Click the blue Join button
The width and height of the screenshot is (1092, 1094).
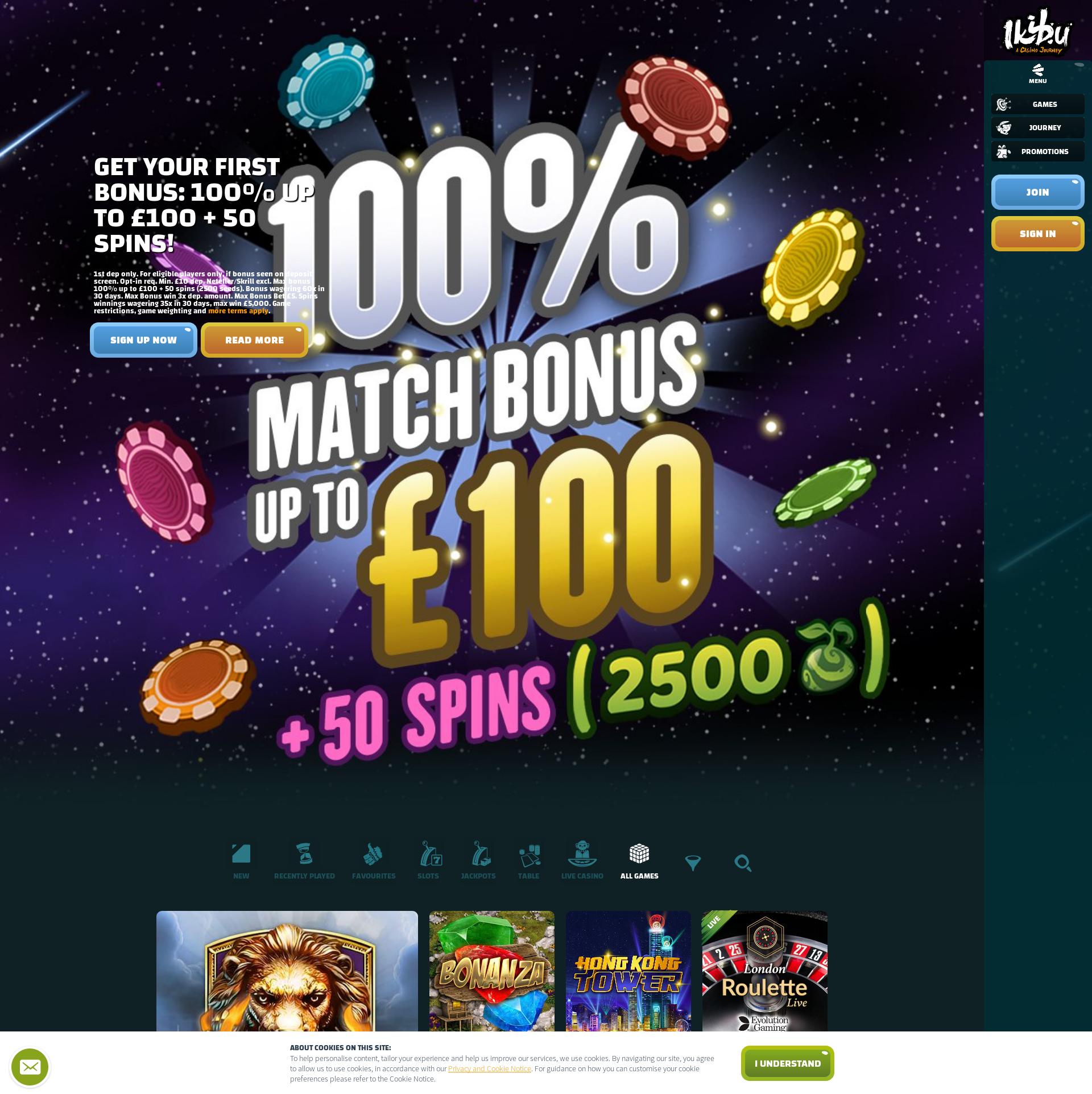point(1037,192)
